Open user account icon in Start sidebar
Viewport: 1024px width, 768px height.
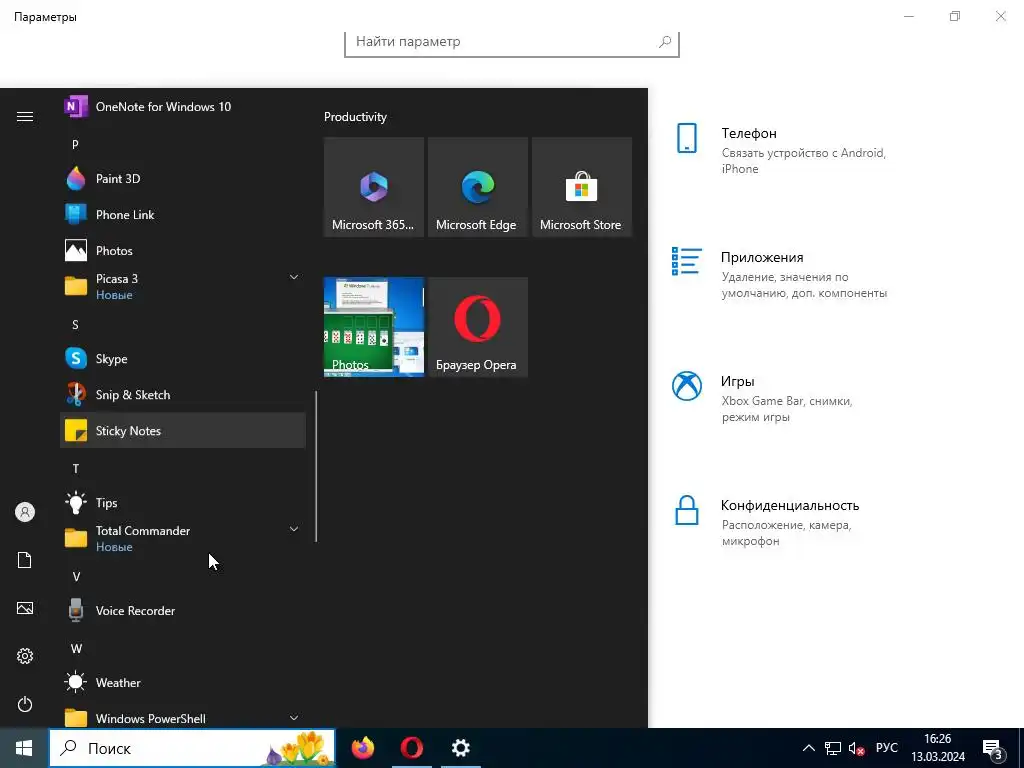pos(25,512)
